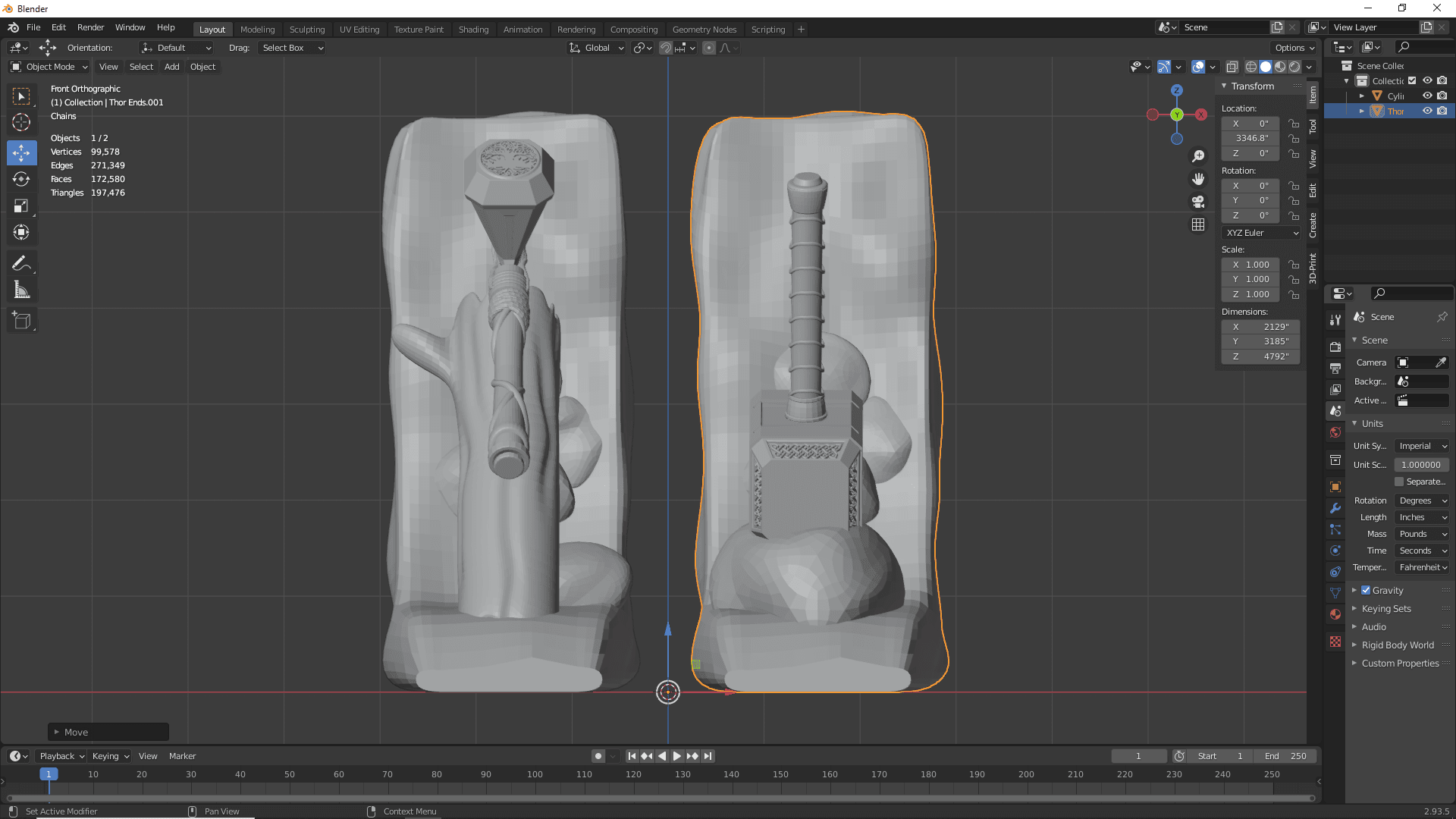
Task: Activate the Transform tool
Action: [x=21, y=232]
